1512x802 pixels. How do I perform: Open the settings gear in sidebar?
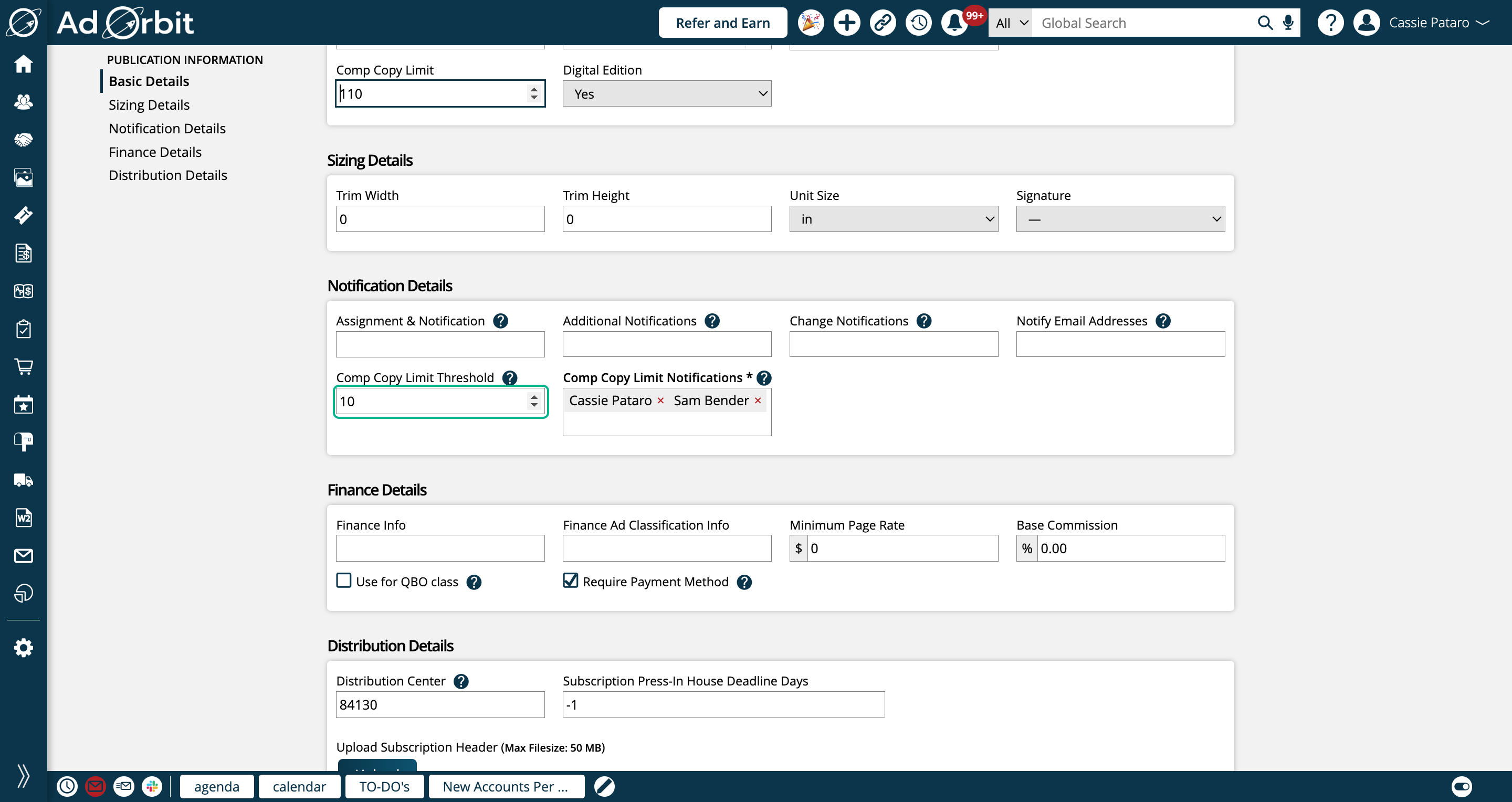pyautogui.click(x=24, y=648)
